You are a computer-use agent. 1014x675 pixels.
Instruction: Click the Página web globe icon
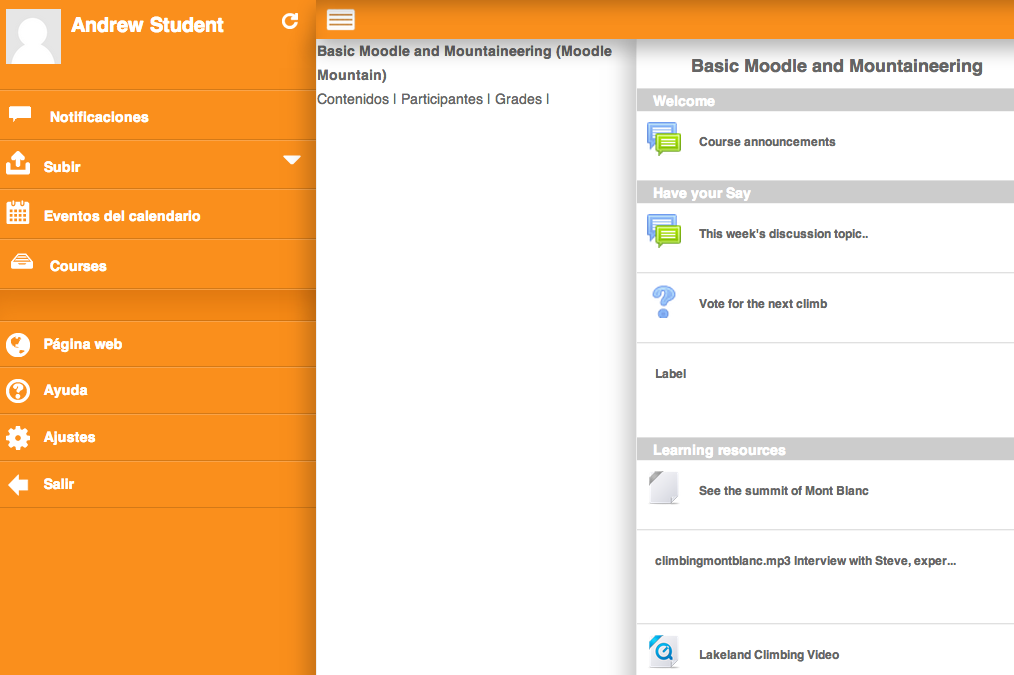point(18,345)
